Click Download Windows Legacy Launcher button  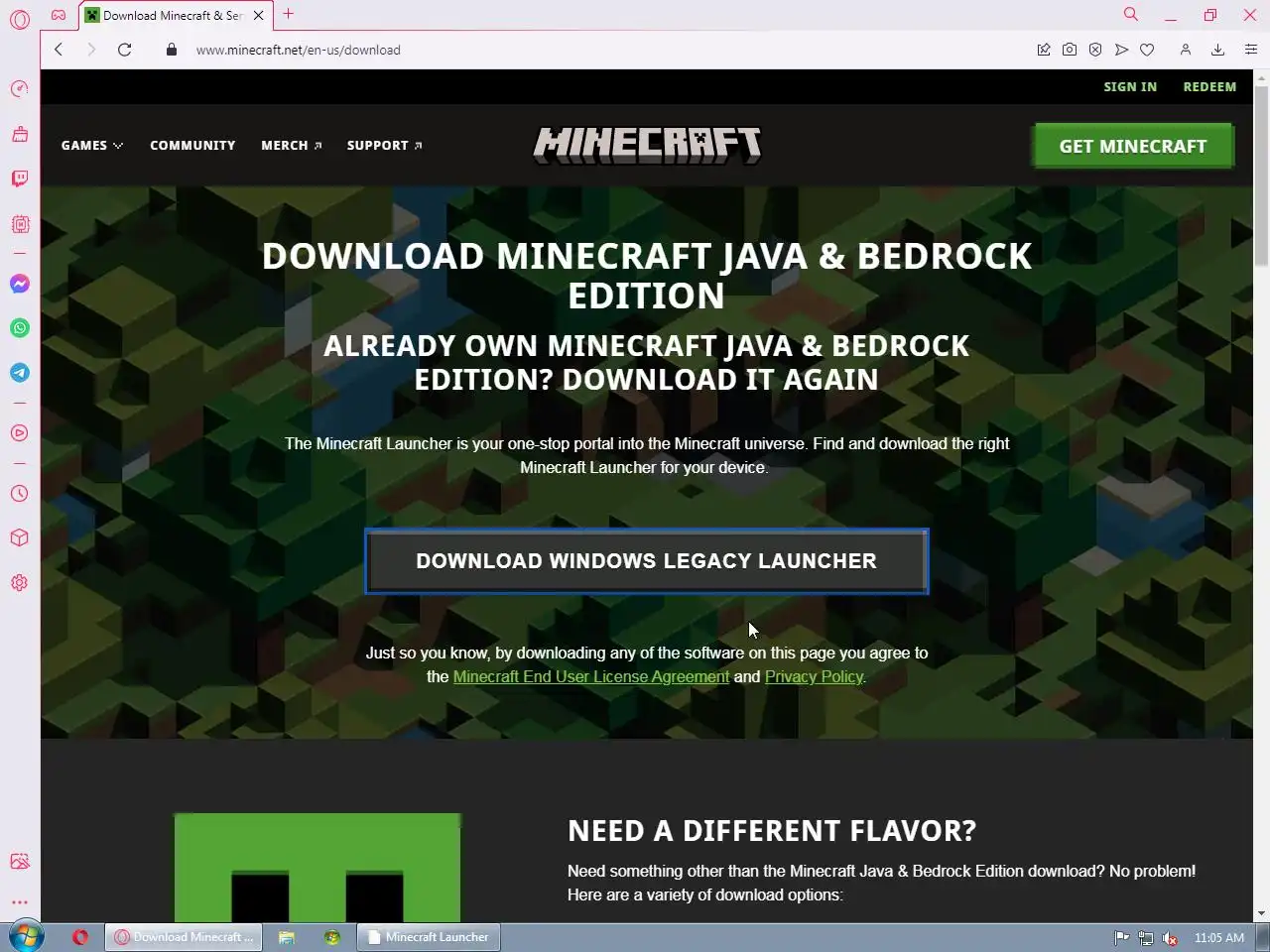coord(647,561)
